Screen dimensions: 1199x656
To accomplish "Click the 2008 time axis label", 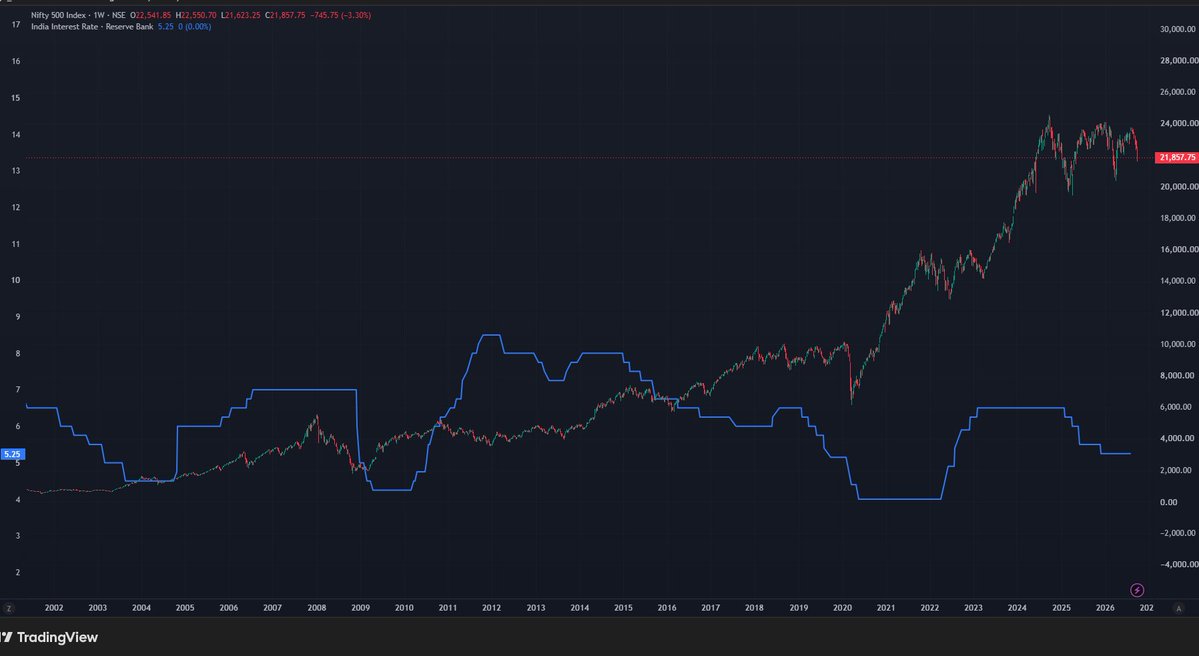I will click(x=317, y=609).
